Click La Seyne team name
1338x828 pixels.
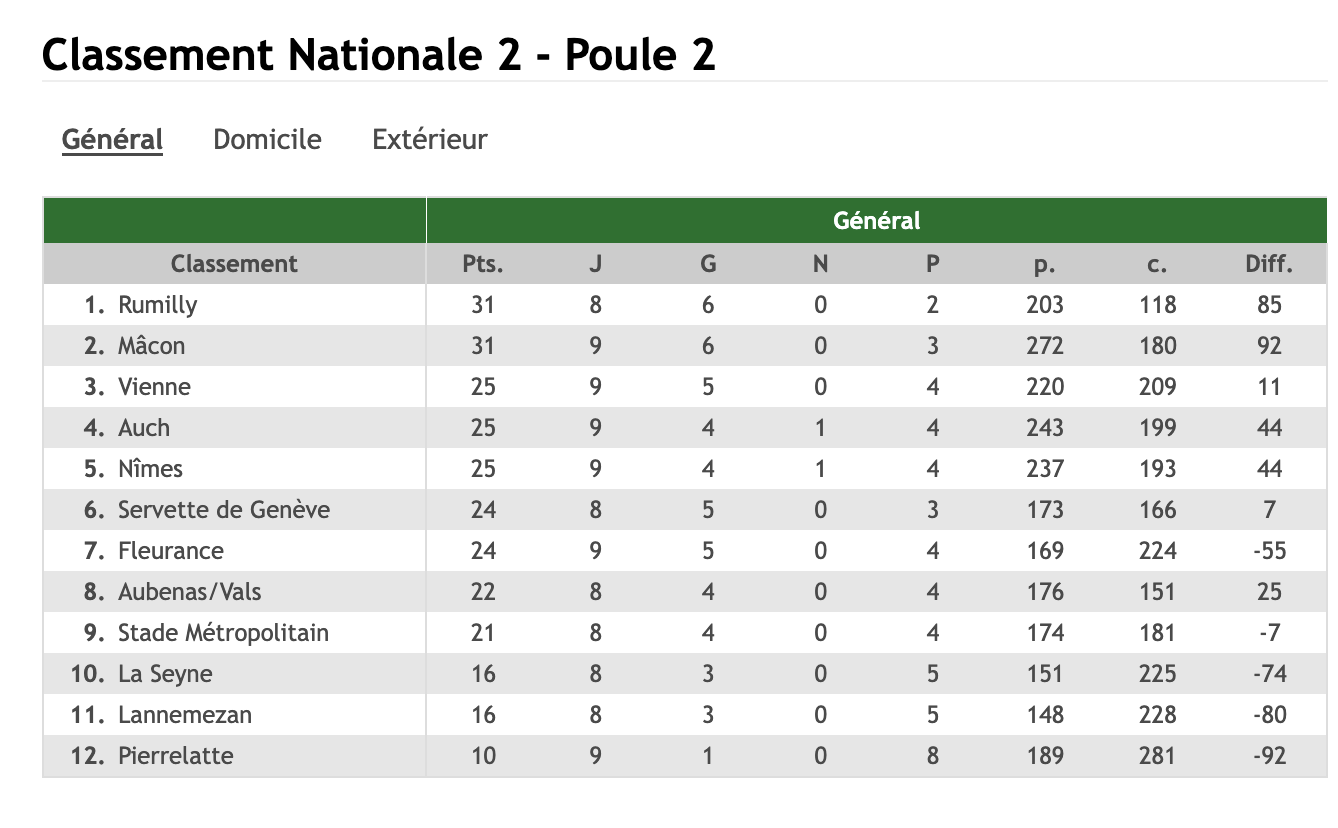pos(165,674)
